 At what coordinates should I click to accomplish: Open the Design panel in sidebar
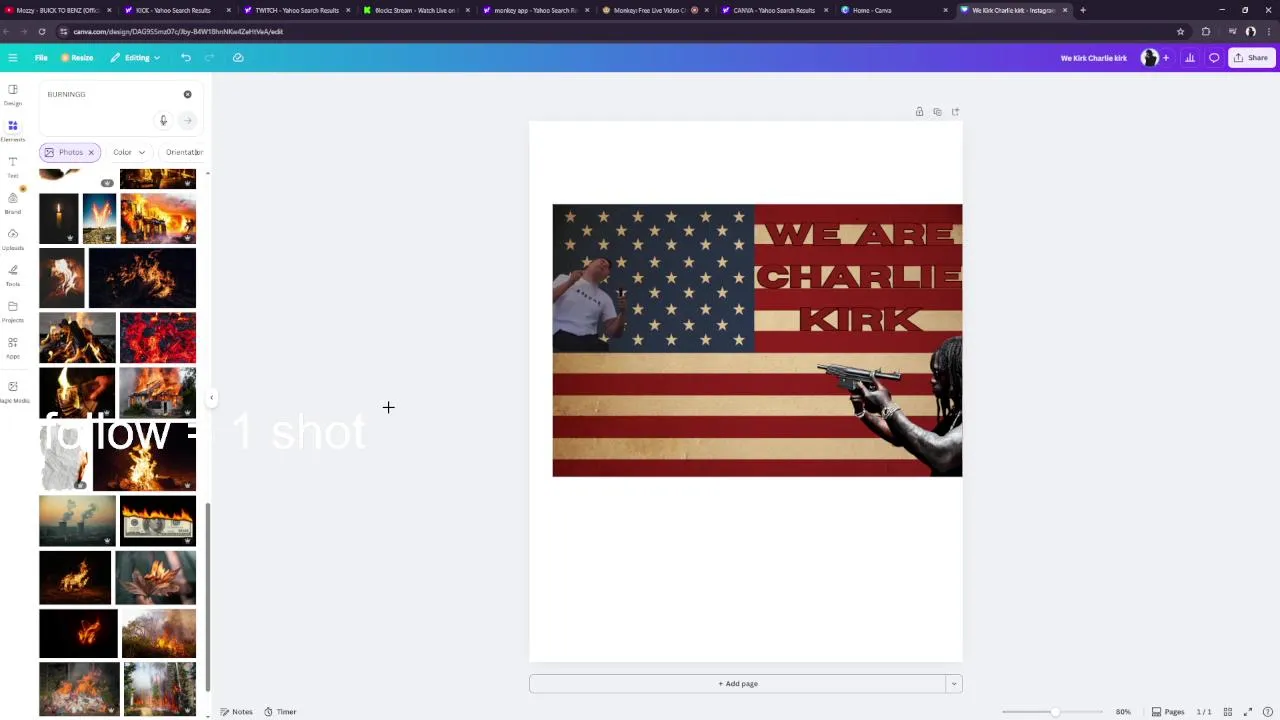coord(13,94)
